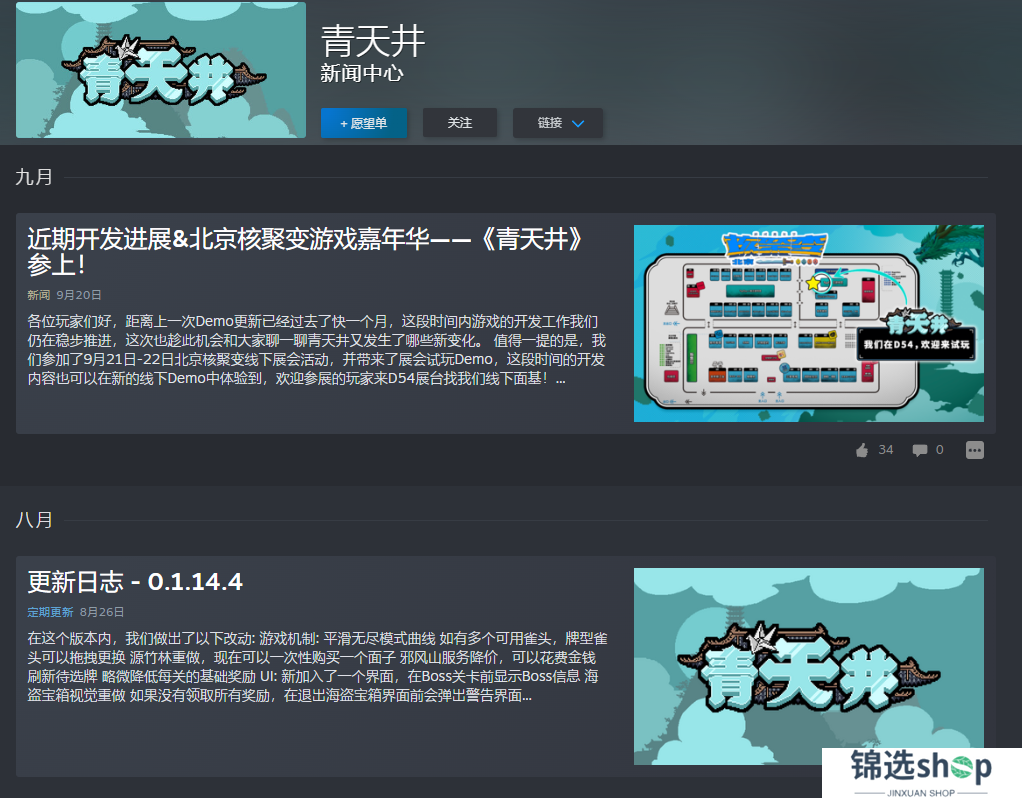This screenshot has width=1022, height=798.
Task: Click the 新闻 tag on September post
Action: point(38,295)
